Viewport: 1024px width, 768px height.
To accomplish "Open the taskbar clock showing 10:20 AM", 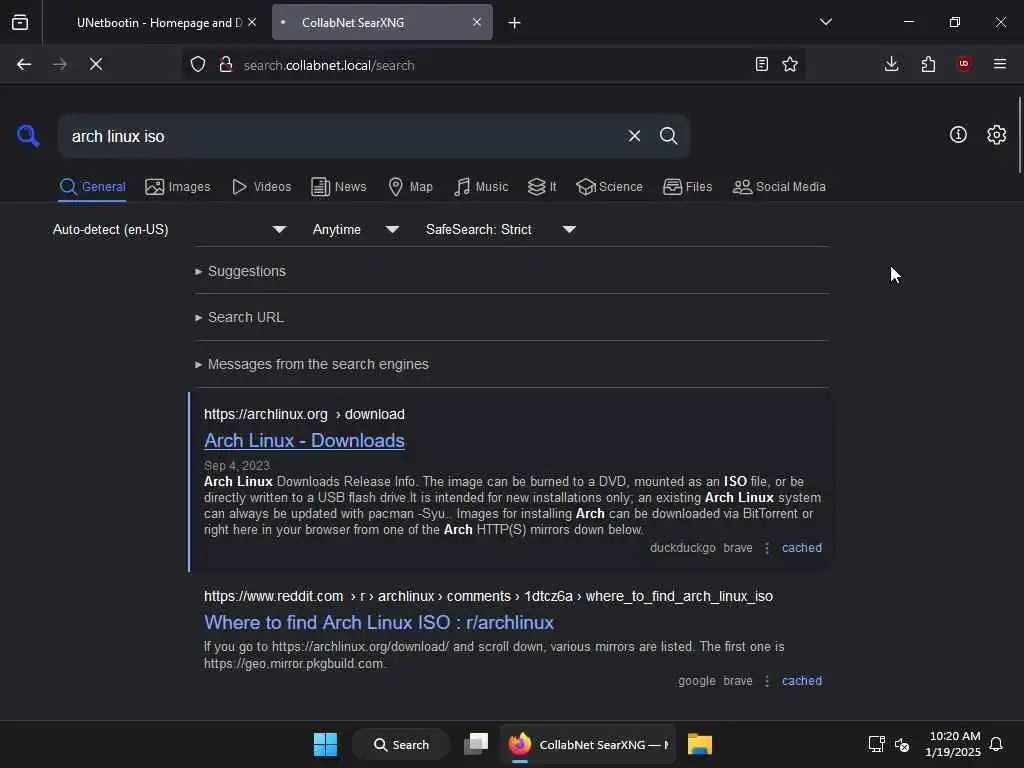I will coord(953,744).
